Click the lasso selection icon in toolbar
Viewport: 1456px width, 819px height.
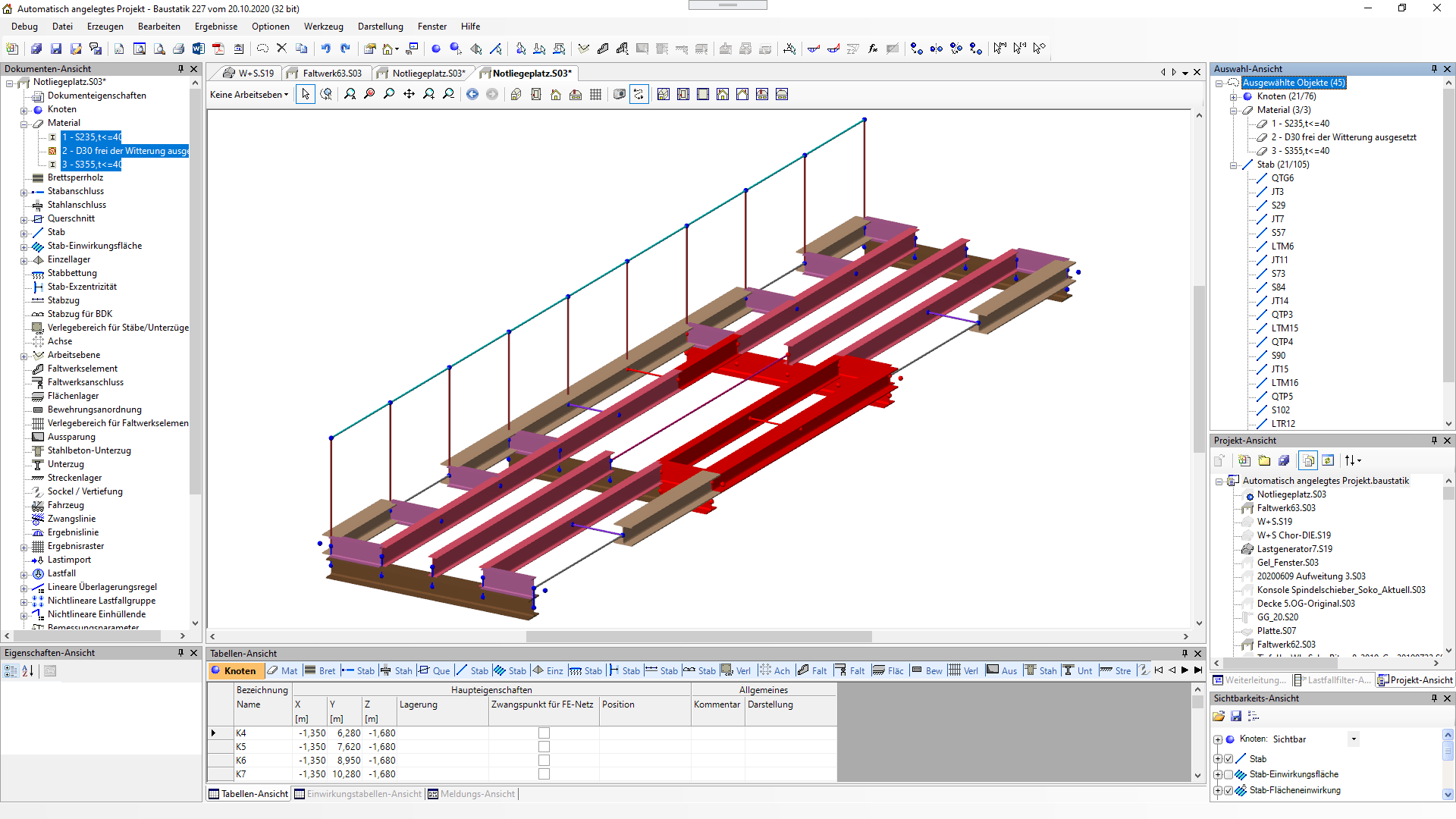(262, 49)
